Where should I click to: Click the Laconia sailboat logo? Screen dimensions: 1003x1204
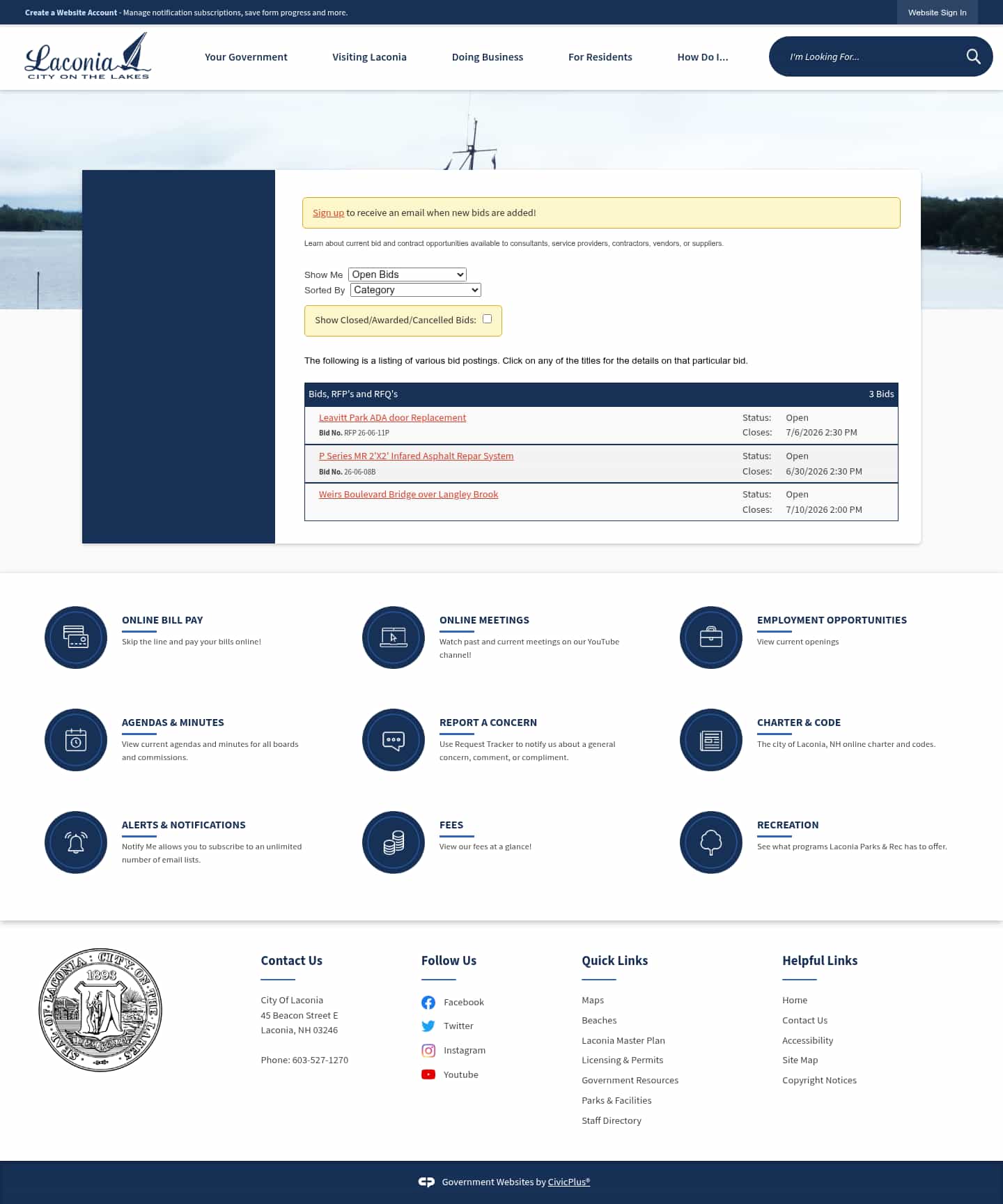[x=88, y=56]
